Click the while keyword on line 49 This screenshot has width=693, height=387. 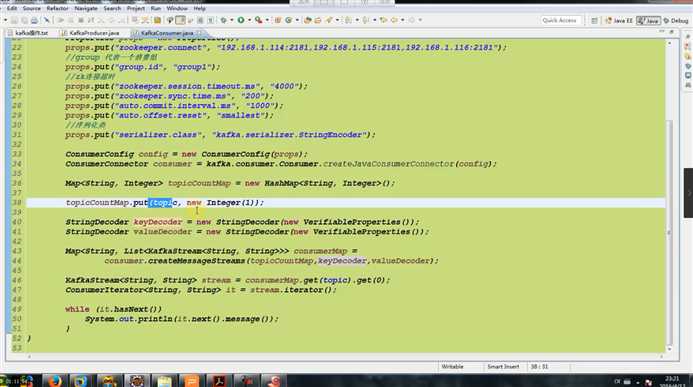[77, 309]
